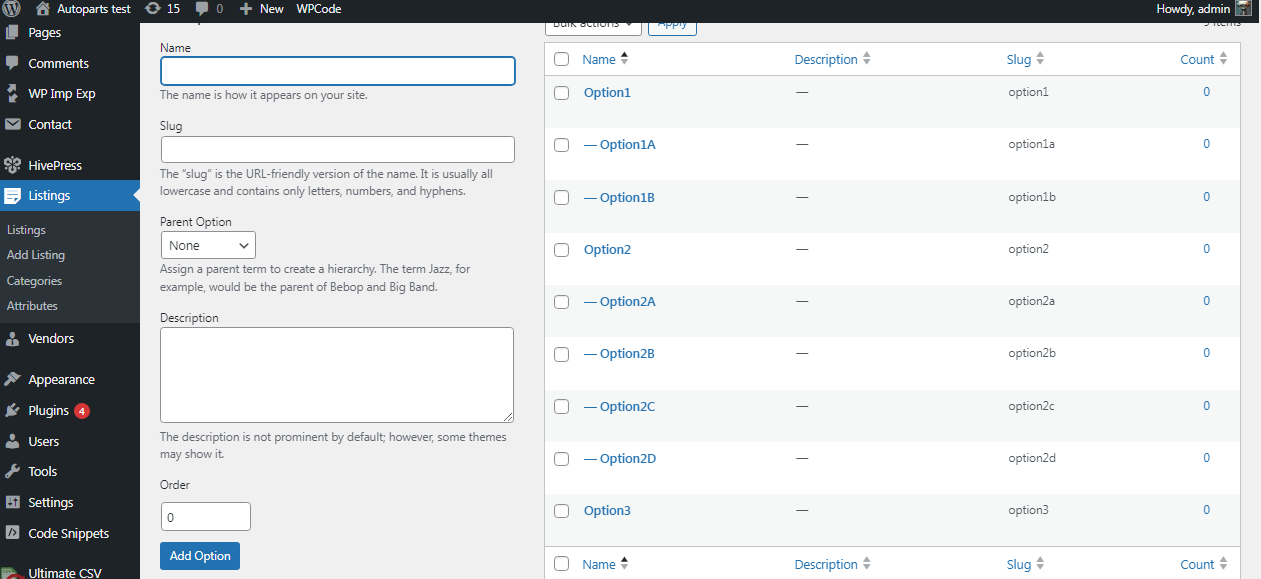The image size is (1261, 579).
Task: Open the updates icon showing 15
Action: tap(152, 9)
